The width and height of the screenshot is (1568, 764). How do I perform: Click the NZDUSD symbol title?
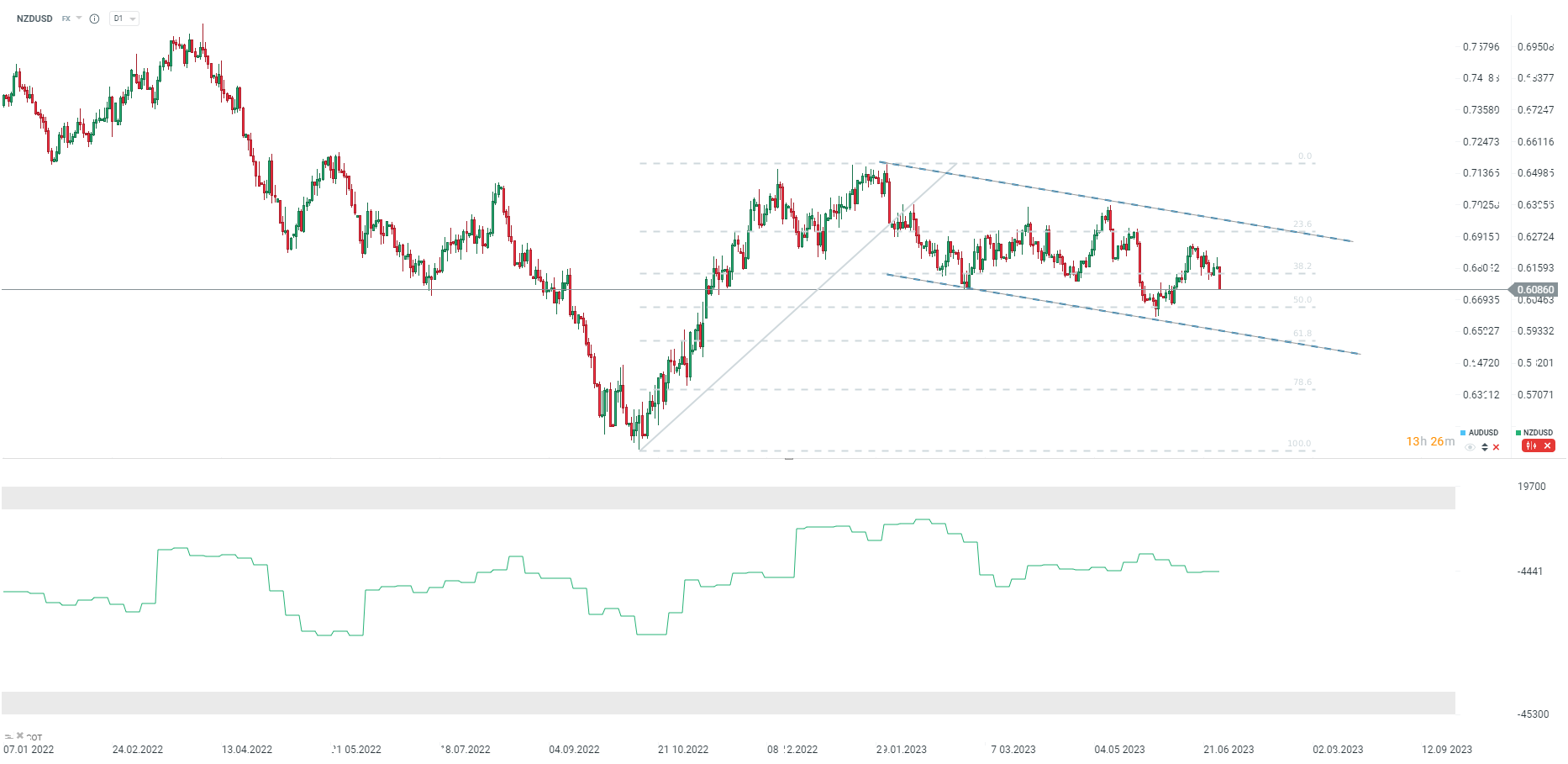(34, 18)
